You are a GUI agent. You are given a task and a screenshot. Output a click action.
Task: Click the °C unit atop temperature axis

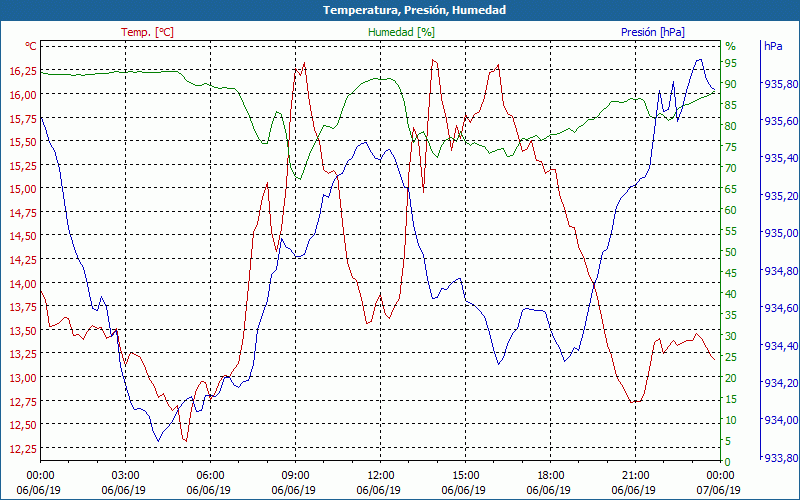31,46
